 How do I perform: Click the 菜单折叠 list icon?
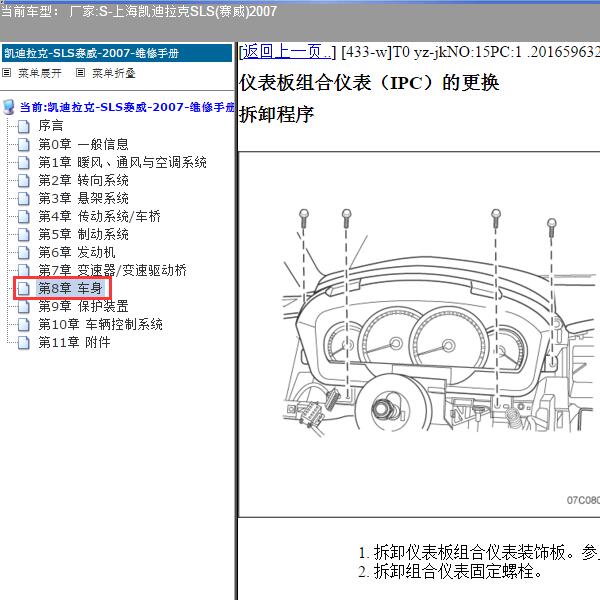pos(80,73)
